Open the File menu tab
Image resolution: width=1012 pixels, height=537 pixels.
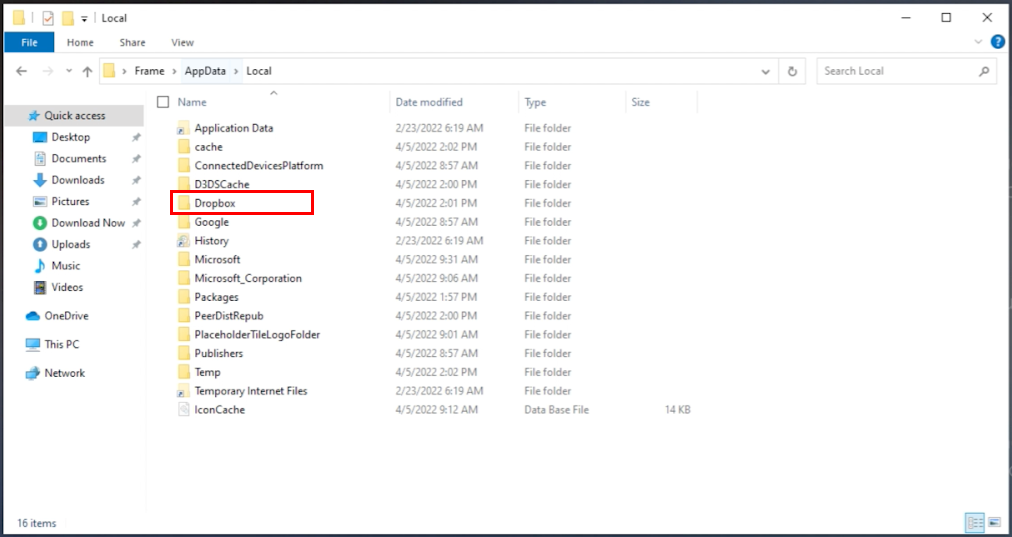click(x=29, y=42)
